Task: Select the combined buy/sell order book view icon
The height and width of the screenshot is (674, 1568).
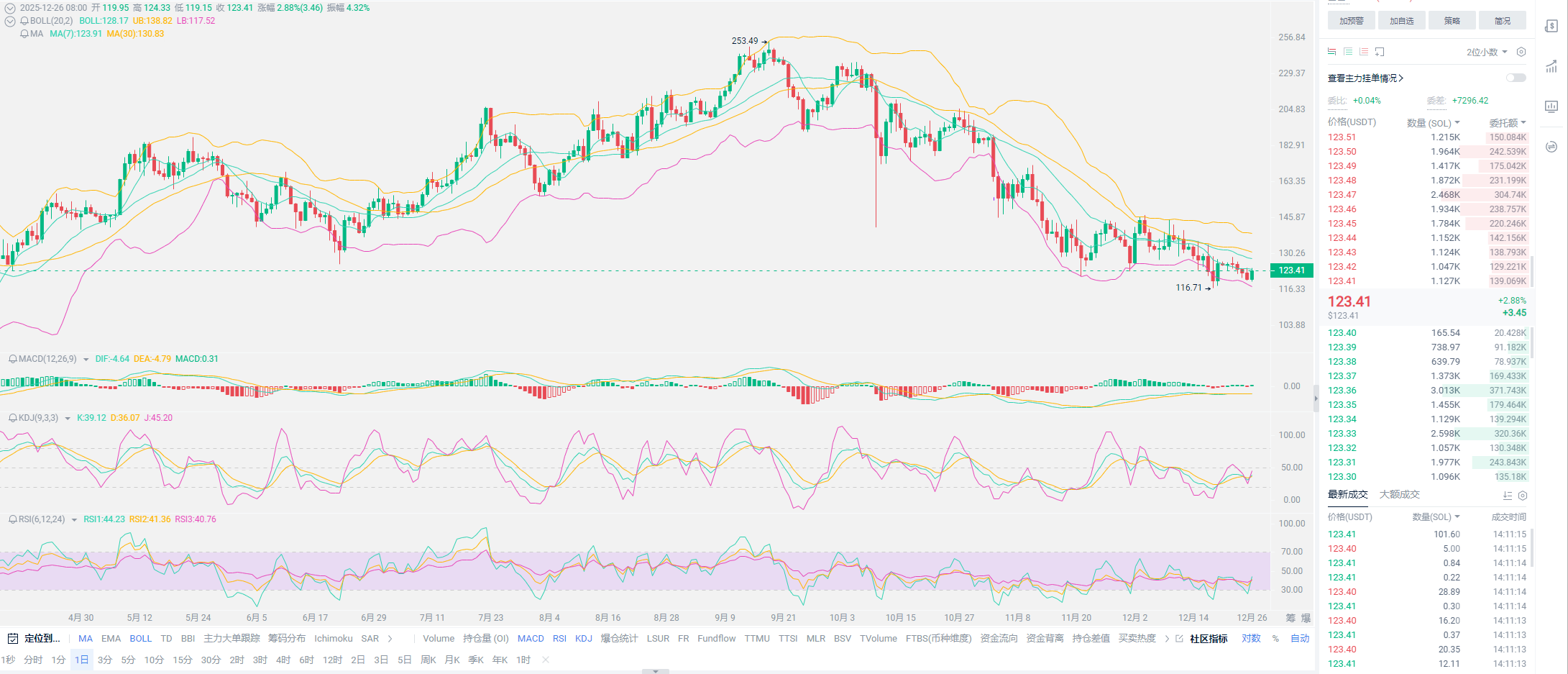Action: pos(1331,52)
